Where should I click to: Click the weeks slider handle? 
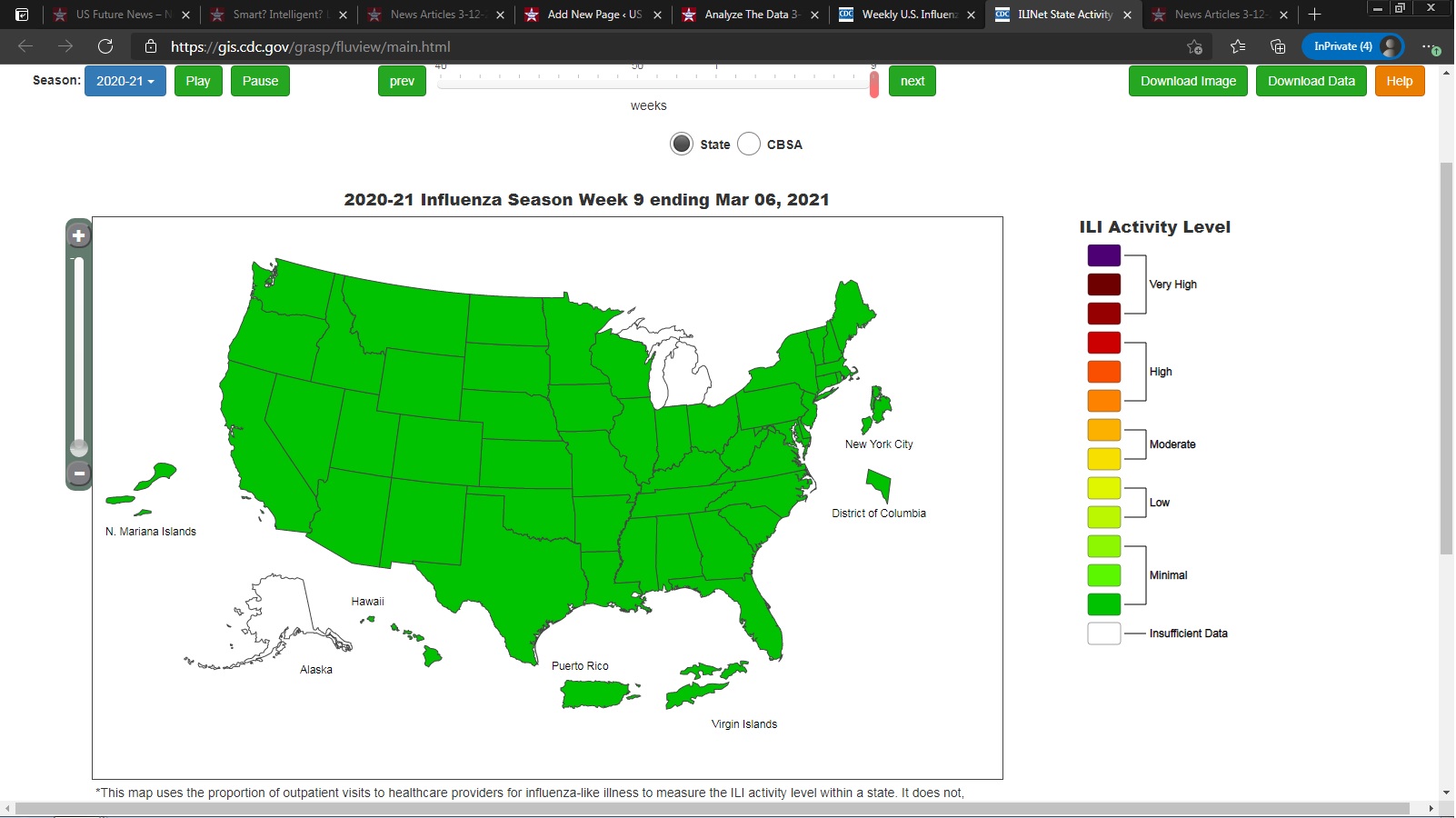coord(874,84)
